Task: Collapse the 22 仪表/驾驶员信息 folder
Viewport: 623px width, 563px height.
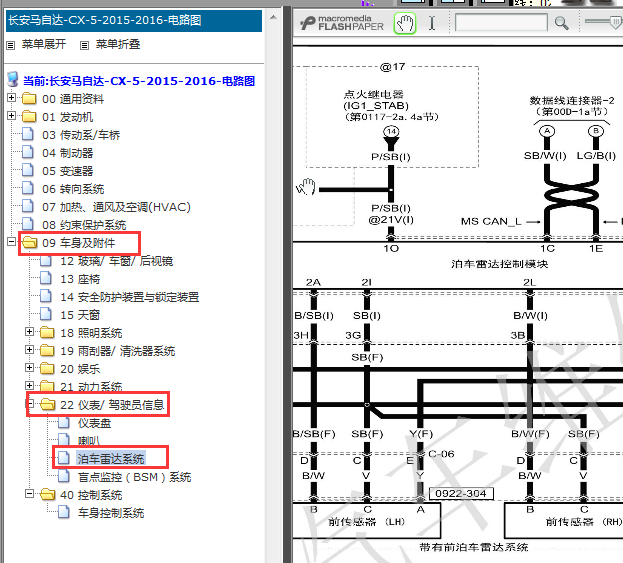Action: click(29, 404)
